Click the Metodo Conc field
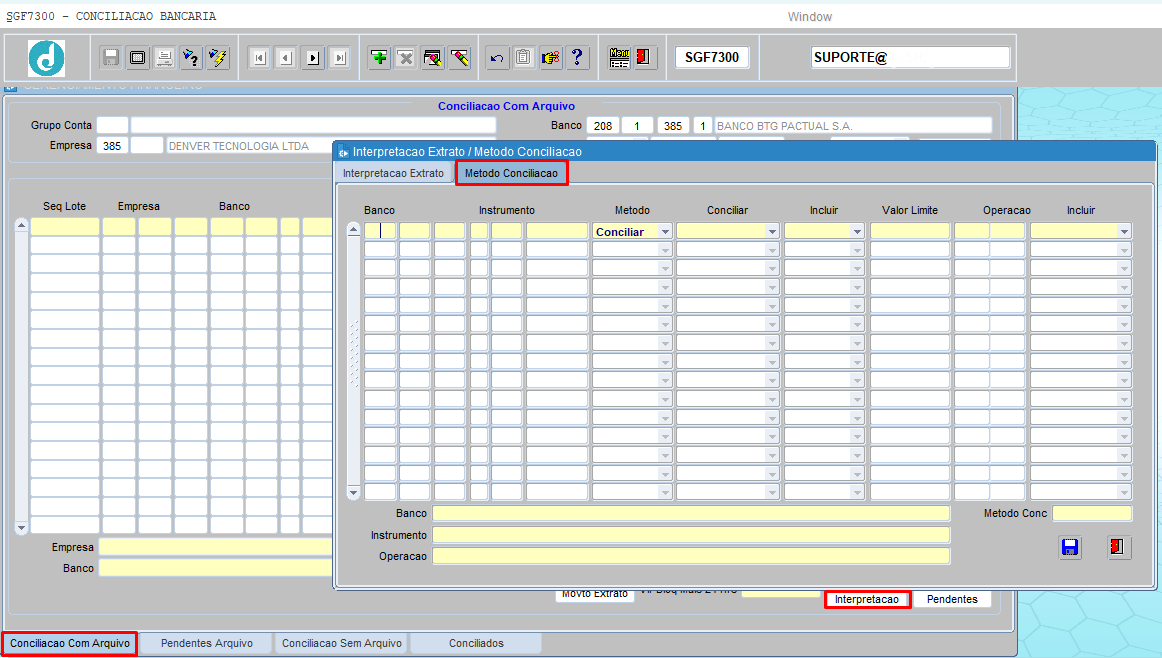1162x658 pixels. point(1092,514)
